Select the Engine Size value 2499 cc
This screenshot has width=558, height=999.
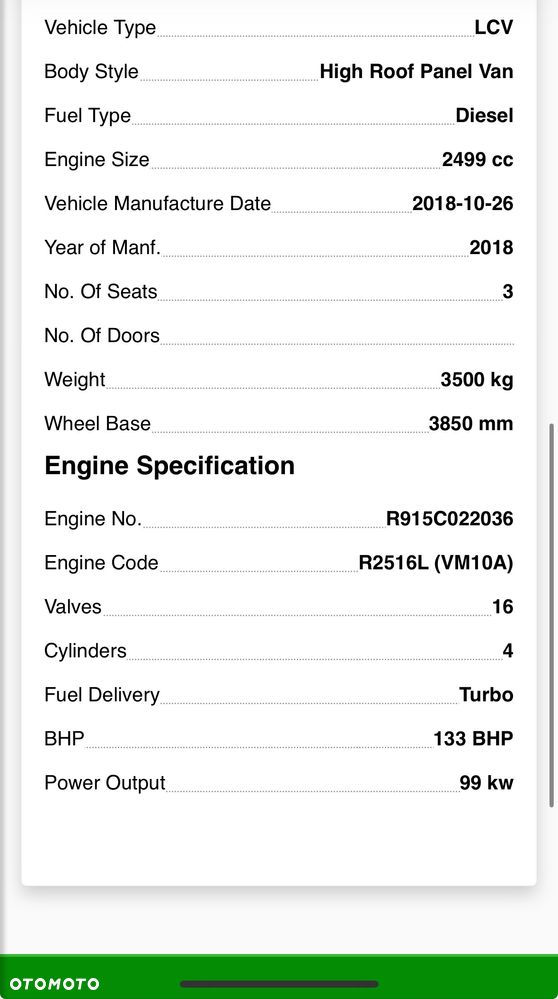coord(478,159)
